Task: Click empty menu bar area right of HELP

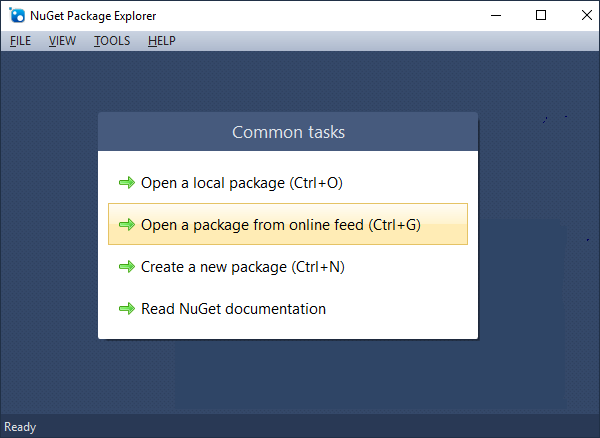Action: click(380, 41)
